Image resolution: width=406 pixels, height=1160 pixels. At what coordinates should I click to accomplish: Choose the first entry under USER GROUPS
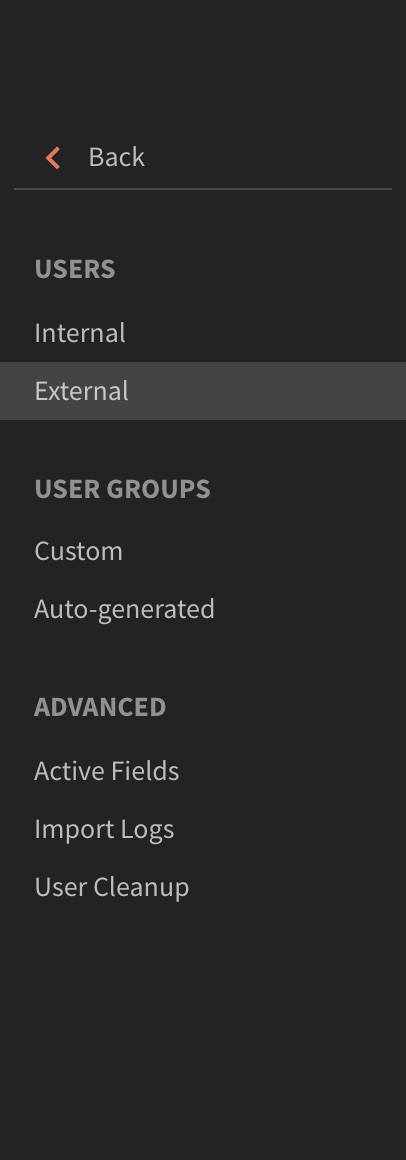[78, 551]
